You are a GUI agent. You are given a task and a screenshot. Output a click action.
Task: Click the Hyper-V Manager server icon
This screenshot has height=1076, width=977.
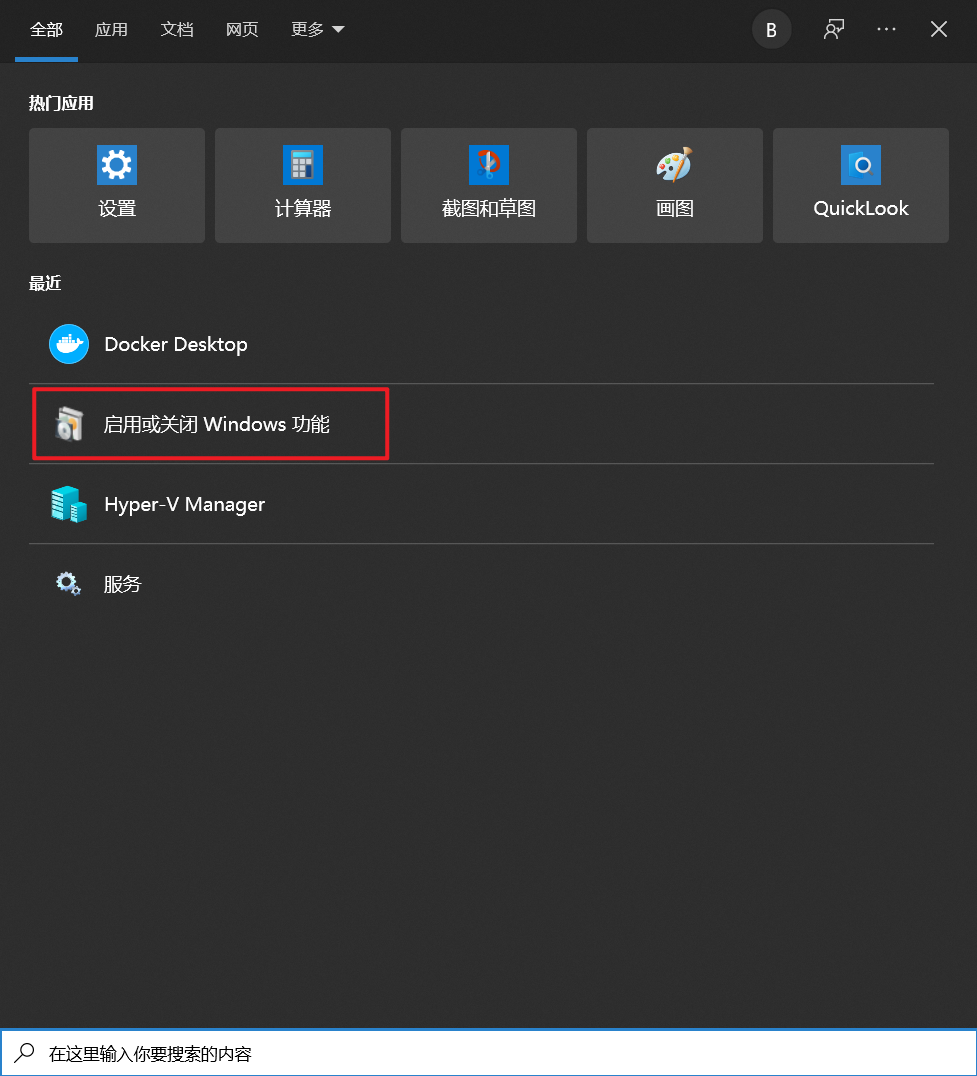69,504
